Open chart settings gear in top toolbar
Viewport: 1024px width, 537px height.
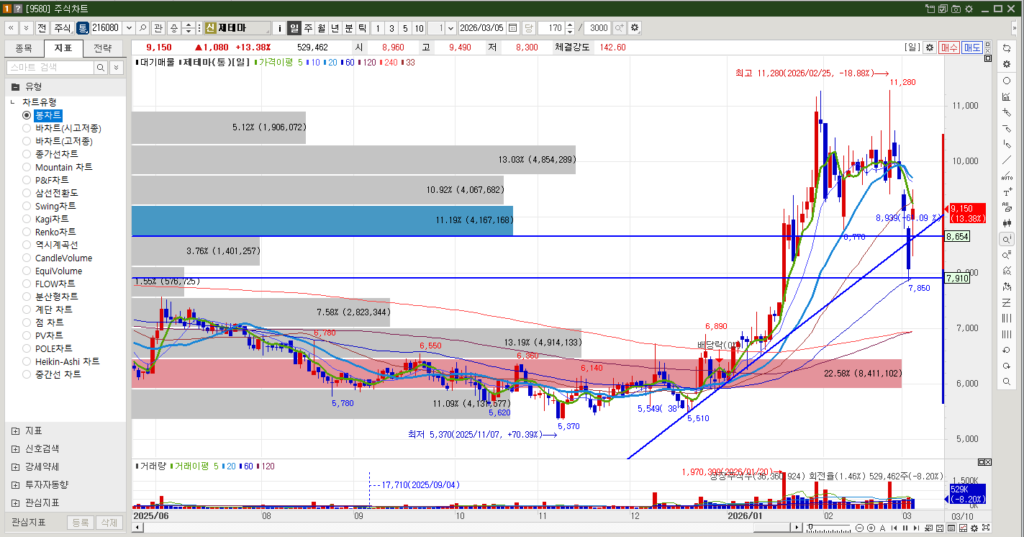tap(634, 27)
